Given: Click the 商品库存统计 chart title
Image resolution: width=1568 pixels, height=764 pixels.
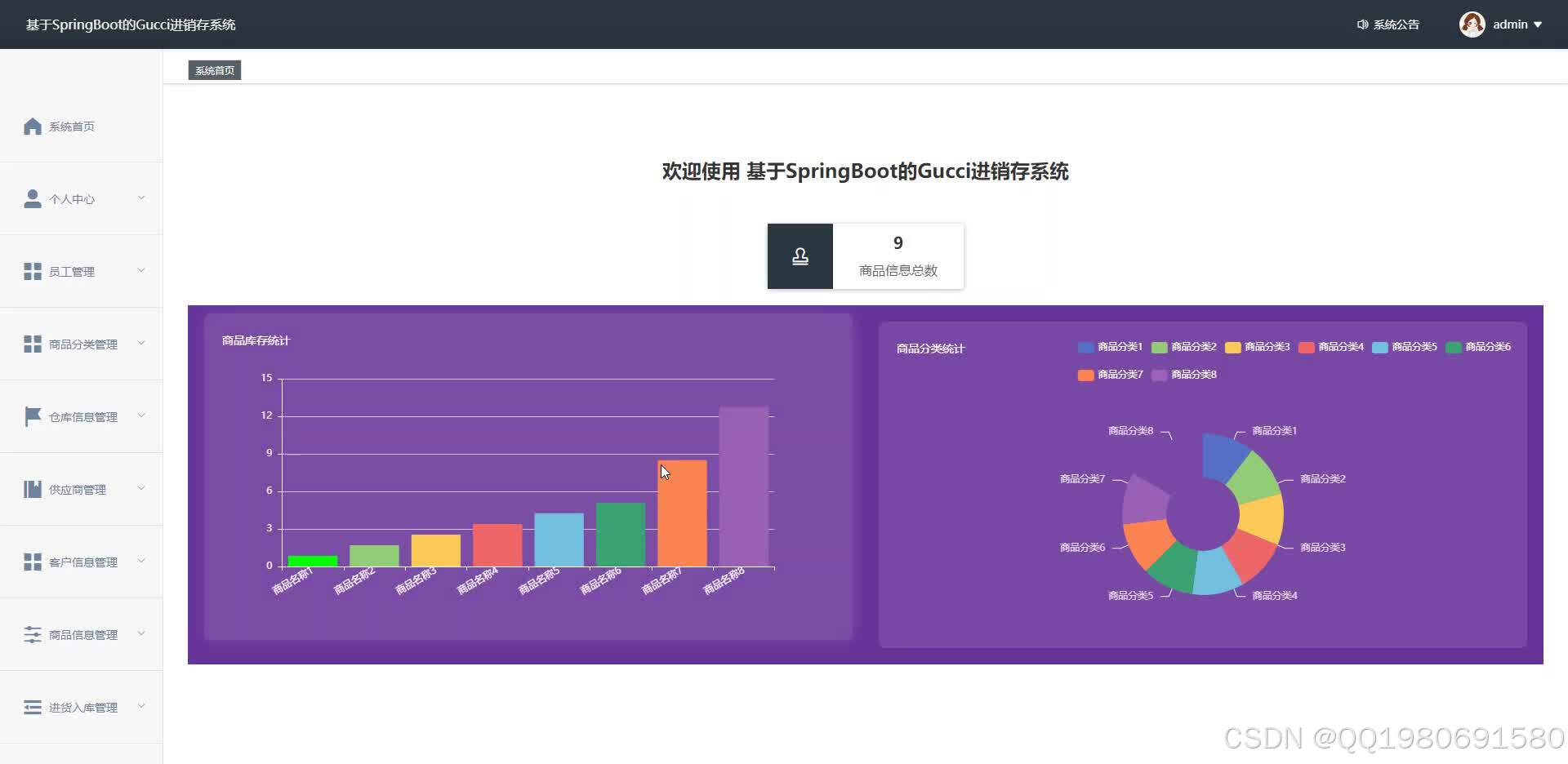Looking at the screenshot, I should pyautogui.click(x=256, y=340).
